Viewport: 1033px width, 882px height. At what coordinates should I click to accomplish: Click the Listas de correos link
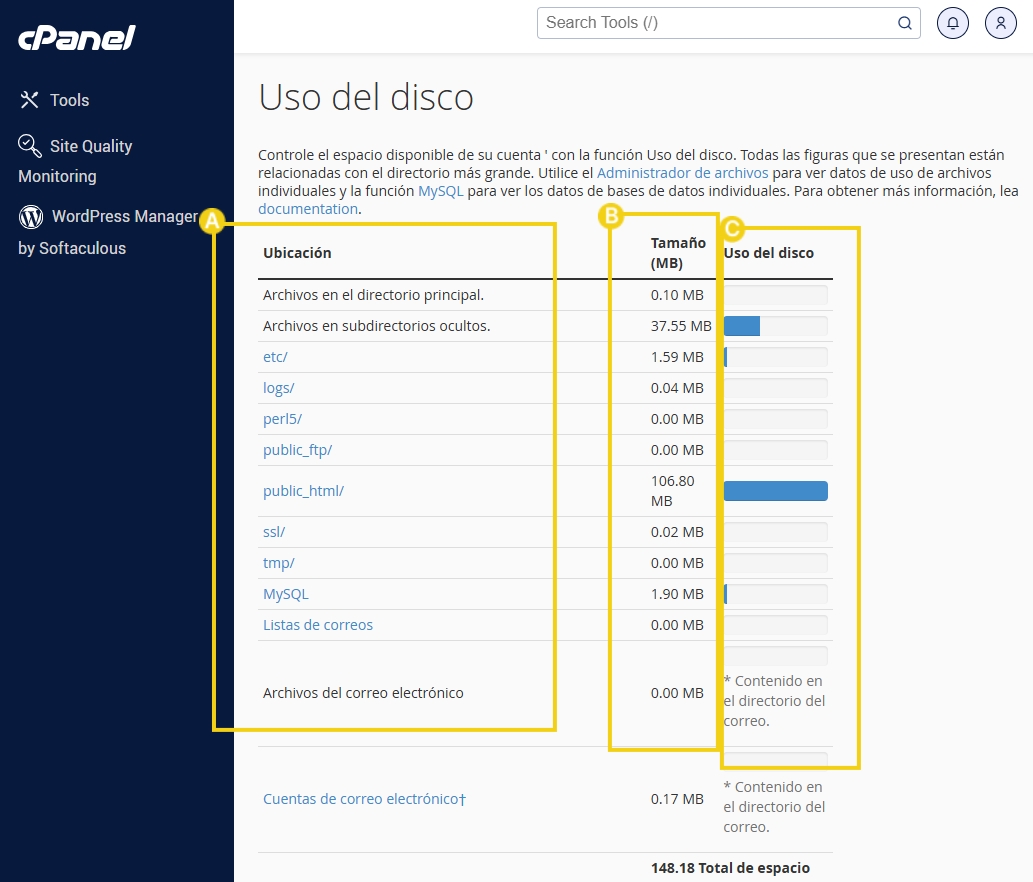click(318, 624)
